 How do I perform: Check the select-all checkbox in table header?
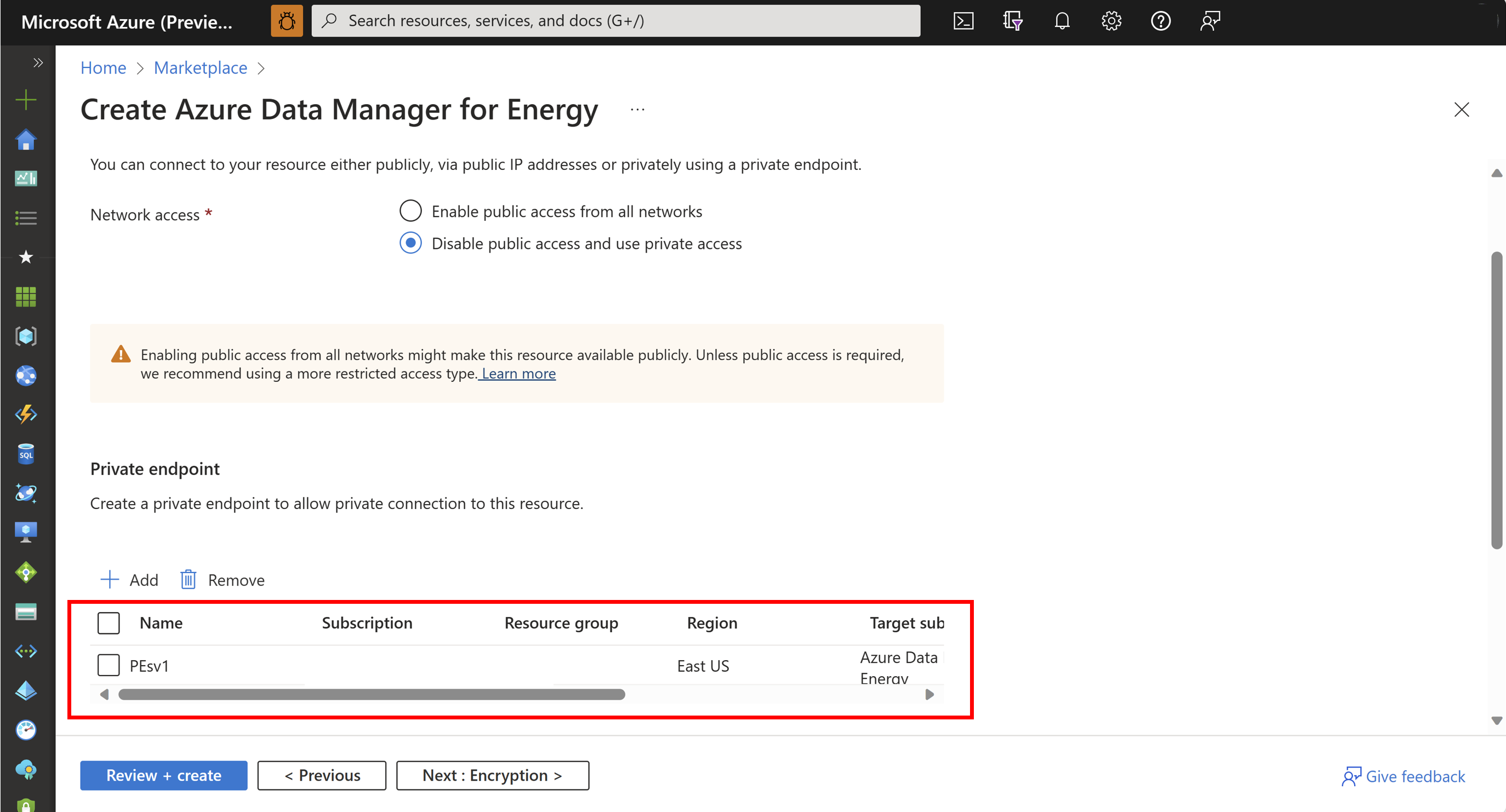109,622
